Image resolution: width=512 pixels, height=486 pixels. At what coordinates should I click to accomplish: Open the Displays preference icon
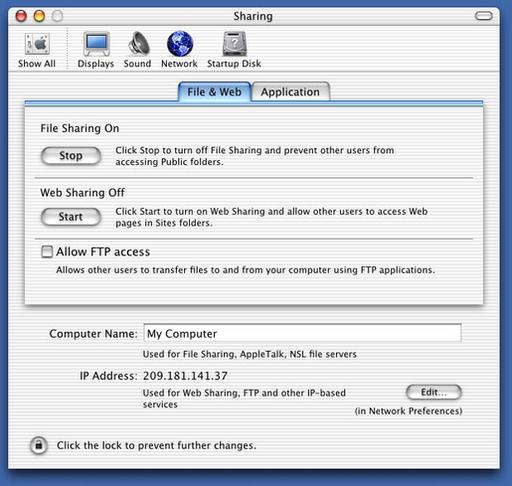point(96,44)
